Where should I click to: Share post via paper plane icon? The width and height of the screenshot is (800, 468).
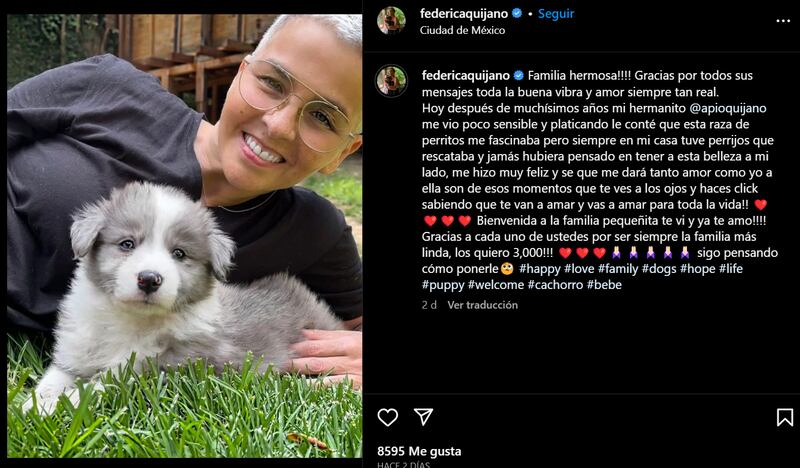tap(423, 417)
